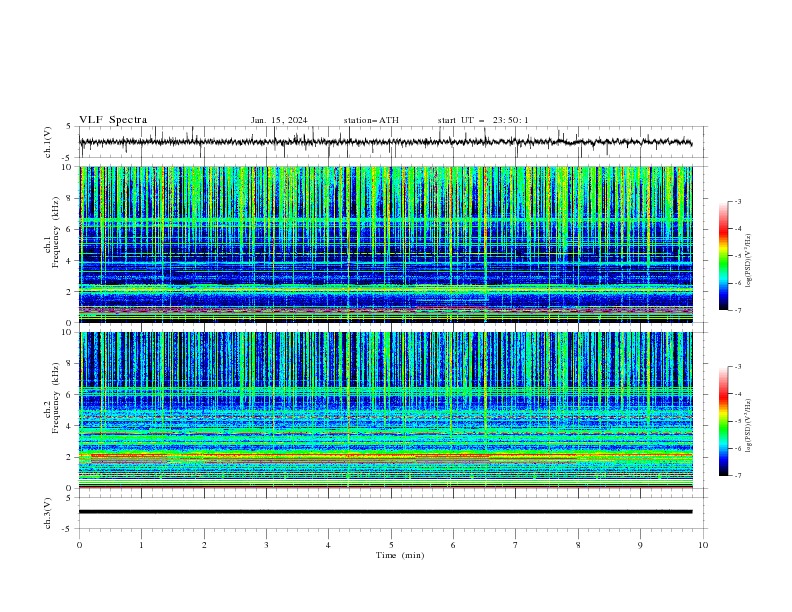The width and height of the screenshot is (792, 612).
Task: Click the "ch.3(V)" axis label
Action: tap(48, 513)
